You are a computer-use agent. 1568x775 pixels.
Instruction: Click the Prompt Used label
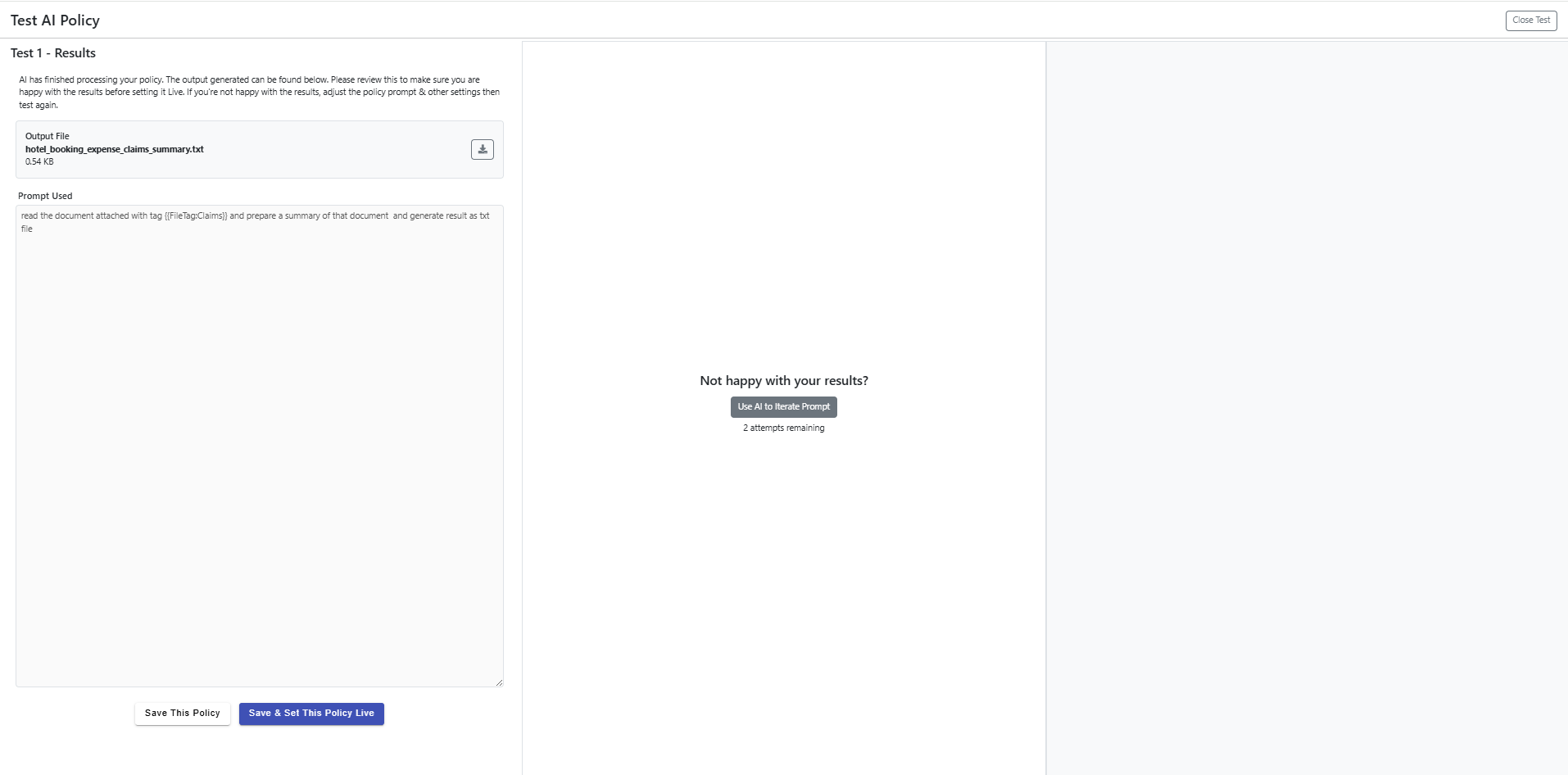click(x=45, y=196)
